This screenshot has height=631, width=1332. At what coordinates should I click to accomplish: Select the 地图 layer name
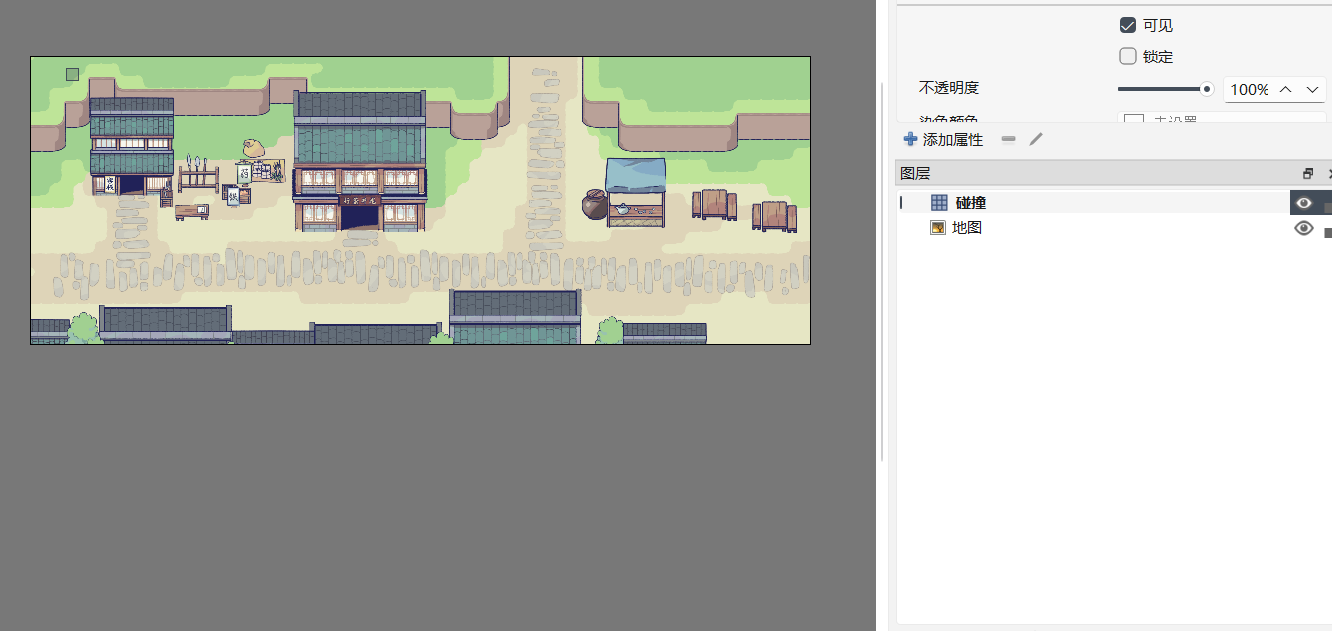tap(967, 228)
